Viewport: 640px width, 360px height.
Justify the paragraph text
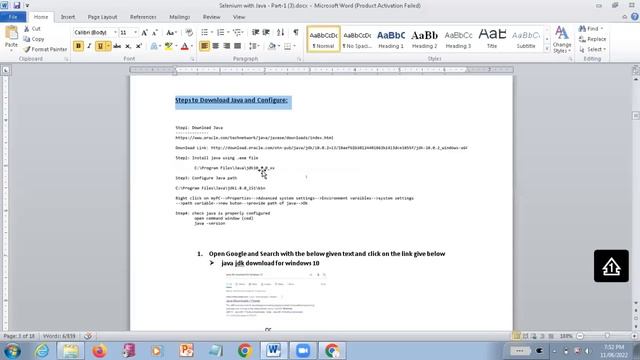pyautogui.click(x=237, y=46)
